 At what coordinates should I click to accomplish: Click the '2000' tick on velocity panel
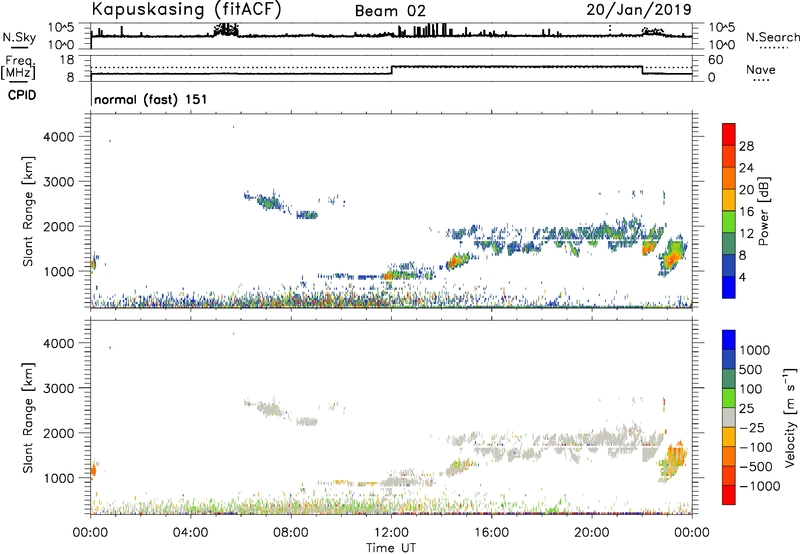[x=59, y=433]
